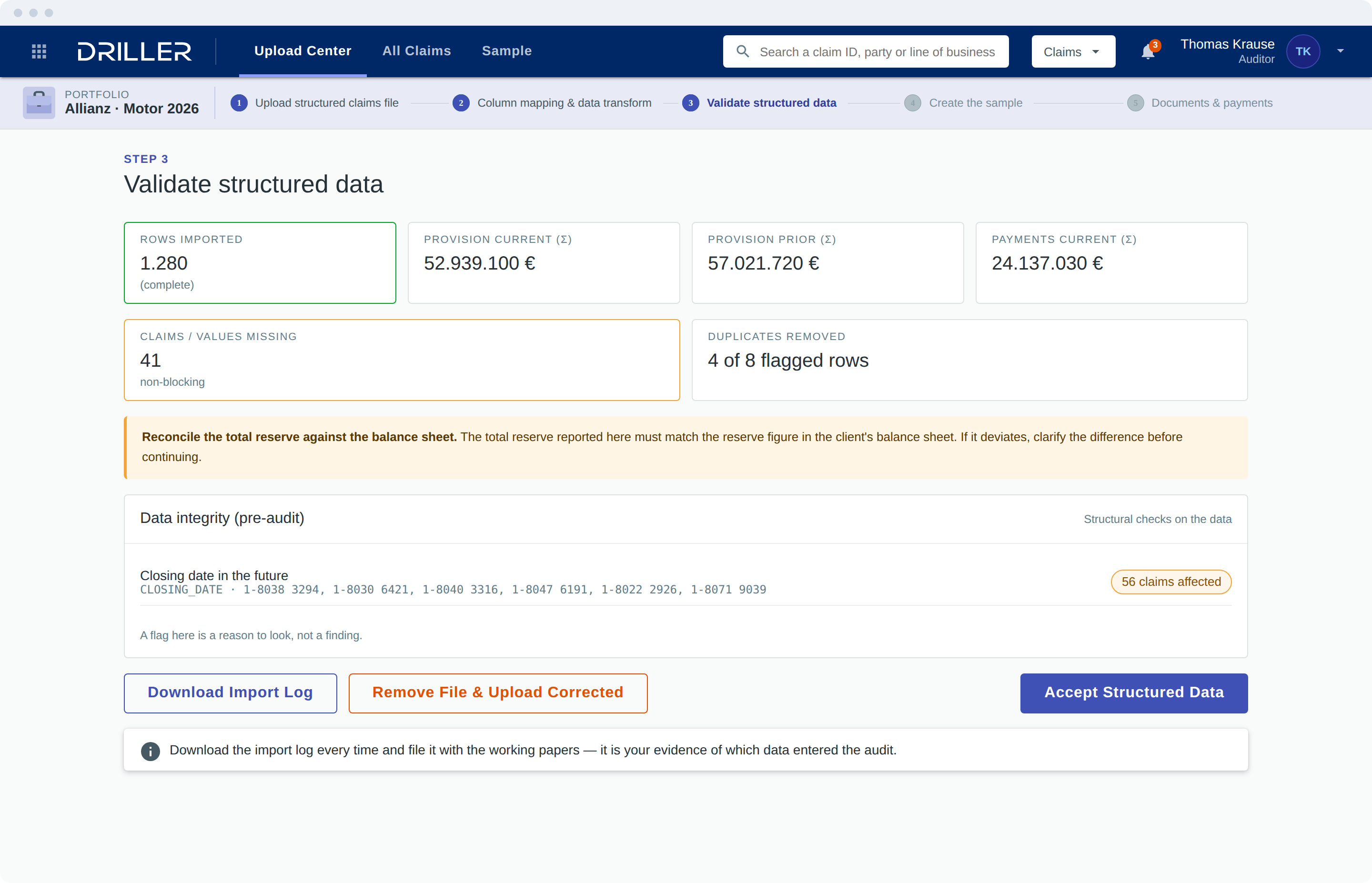Open the apps grid menu icon

coord(39,51)
